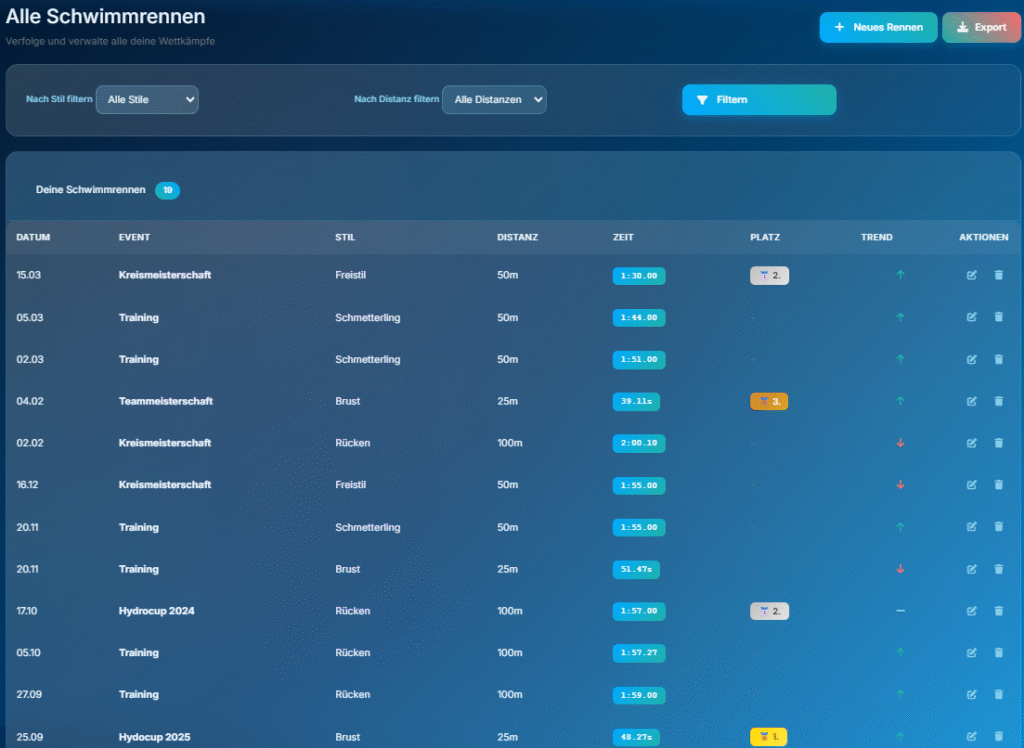Image resolution: width=1024 pixels, height=748 pixels.
Task: Click edit icon for 05.10 Training row
Action: [971, 653]
